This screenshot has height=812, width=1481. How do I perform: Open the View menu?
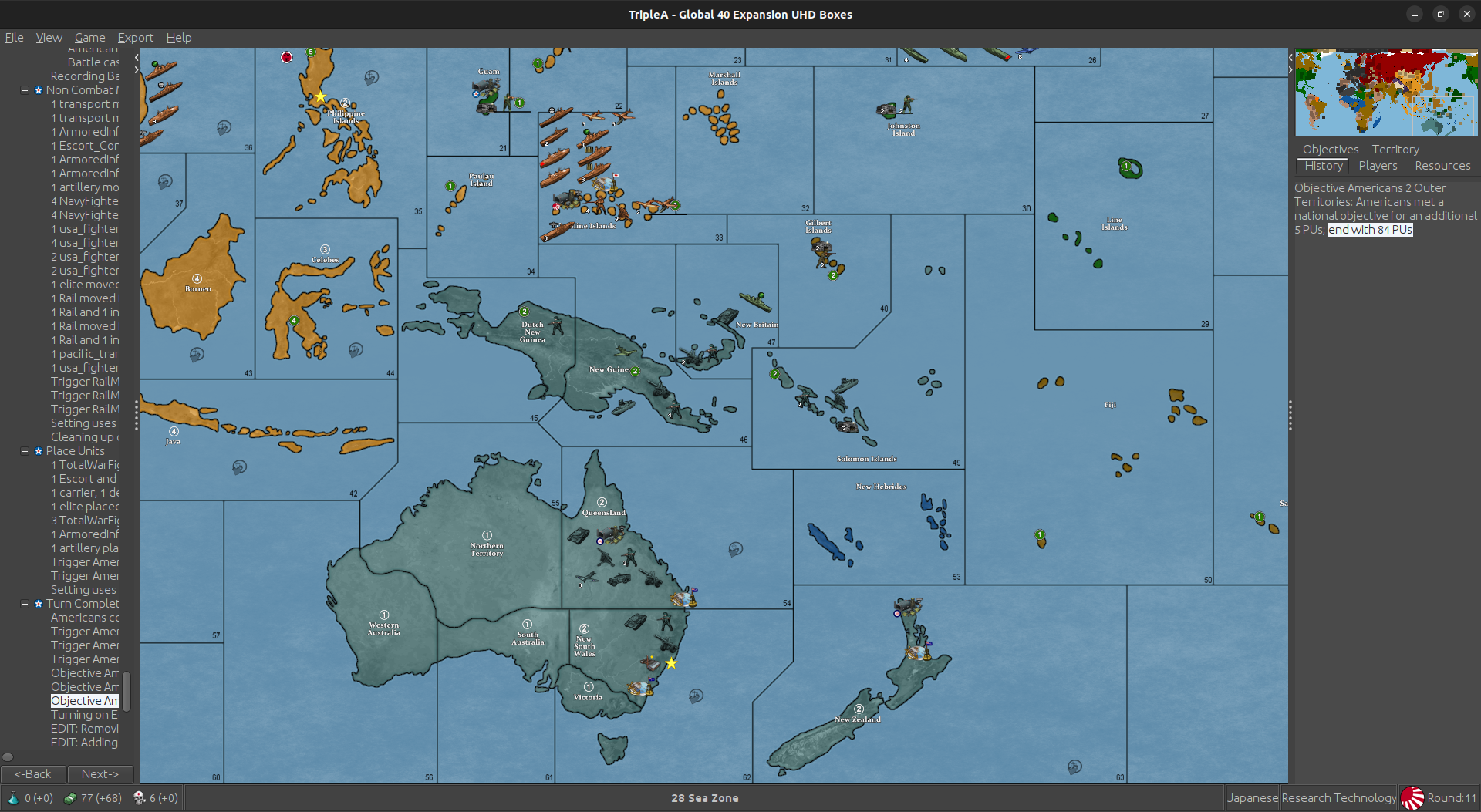(49, 37)
